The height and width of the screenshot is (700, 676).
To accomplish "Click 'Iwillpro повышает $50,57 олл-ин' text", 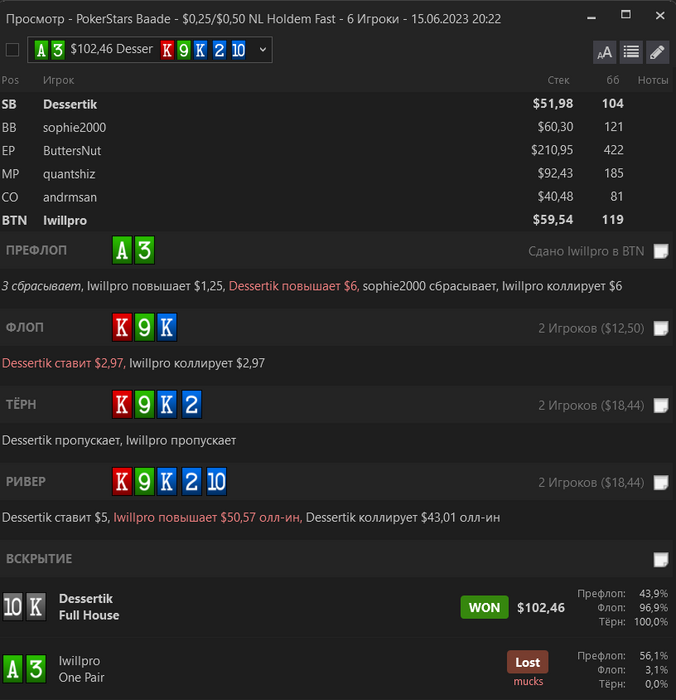I will (208, 517).
